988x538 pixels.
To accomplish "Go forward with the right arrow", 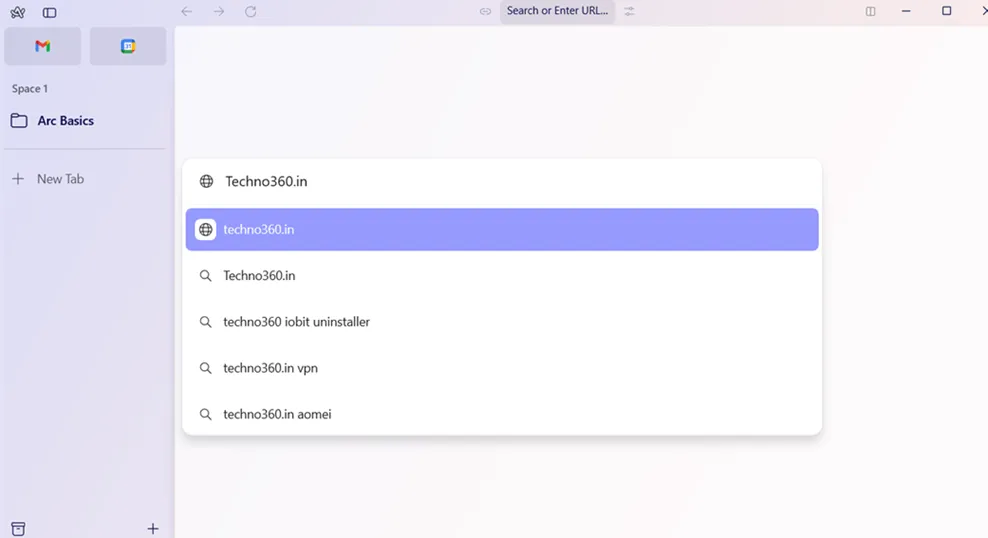I will click(219, 11).
